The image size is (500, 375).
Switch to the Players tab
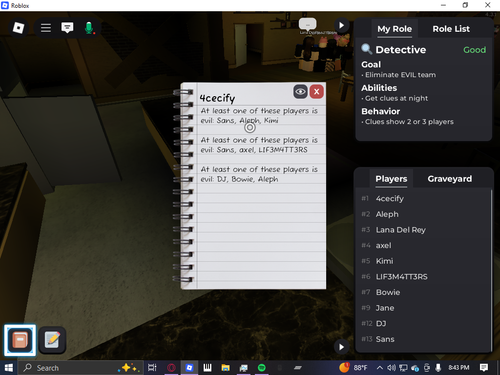[x=391, y=179]
